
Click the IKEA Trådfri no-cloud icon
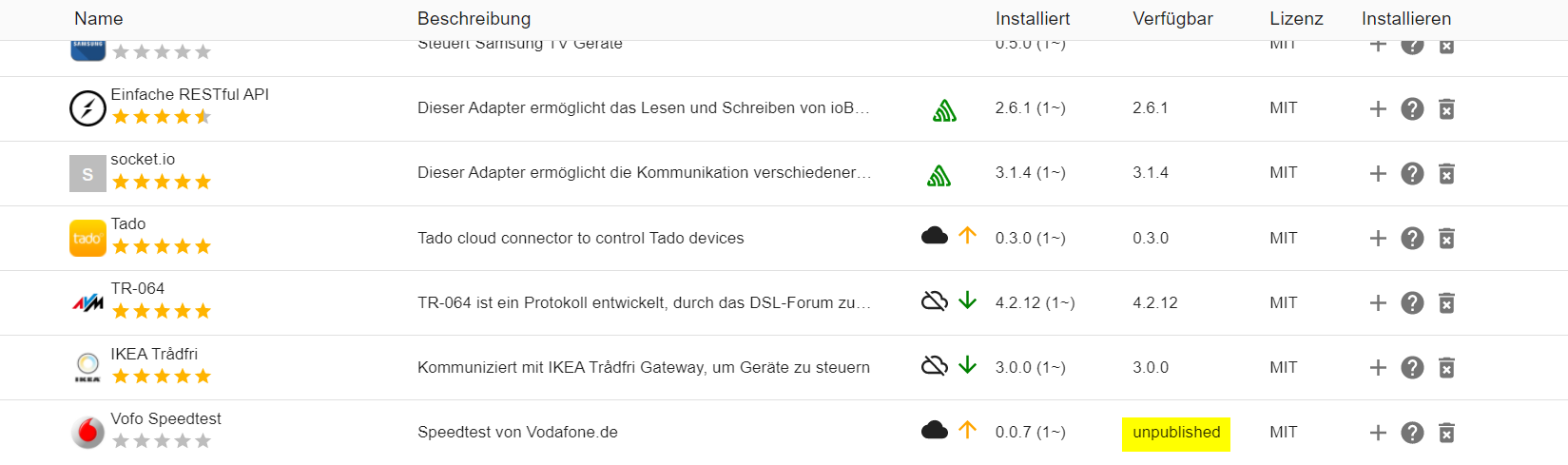[x=934, y=365]
